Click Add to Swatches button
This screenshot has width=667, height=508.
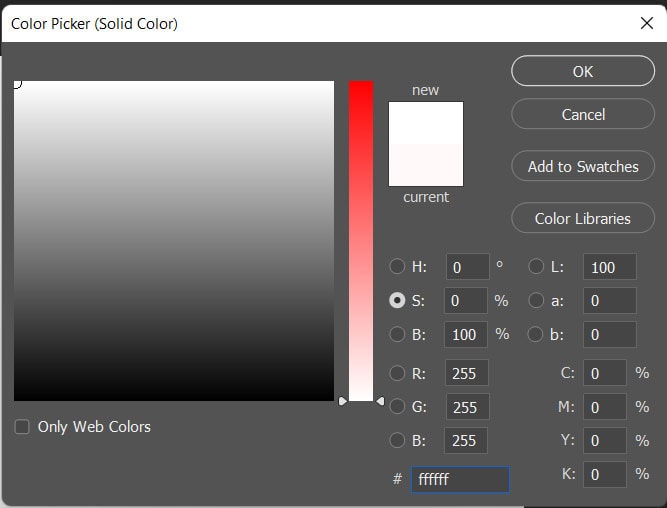583,166
